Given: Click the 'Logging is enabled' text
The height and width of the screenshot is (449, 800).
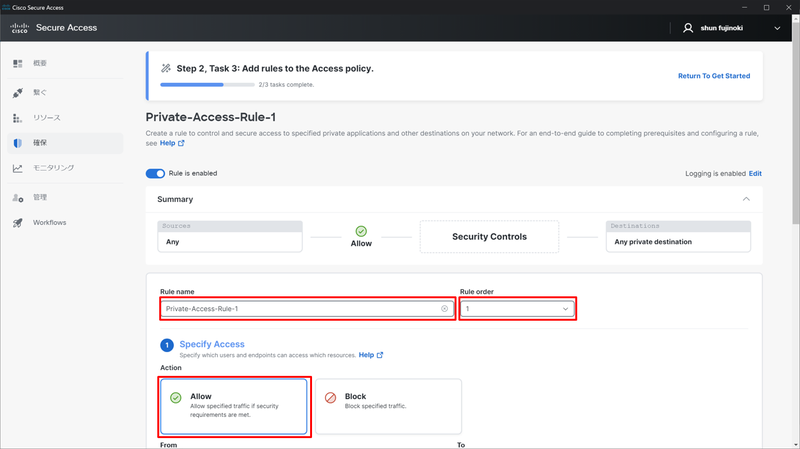Looking at the screenshot, I should coord(715,173).
